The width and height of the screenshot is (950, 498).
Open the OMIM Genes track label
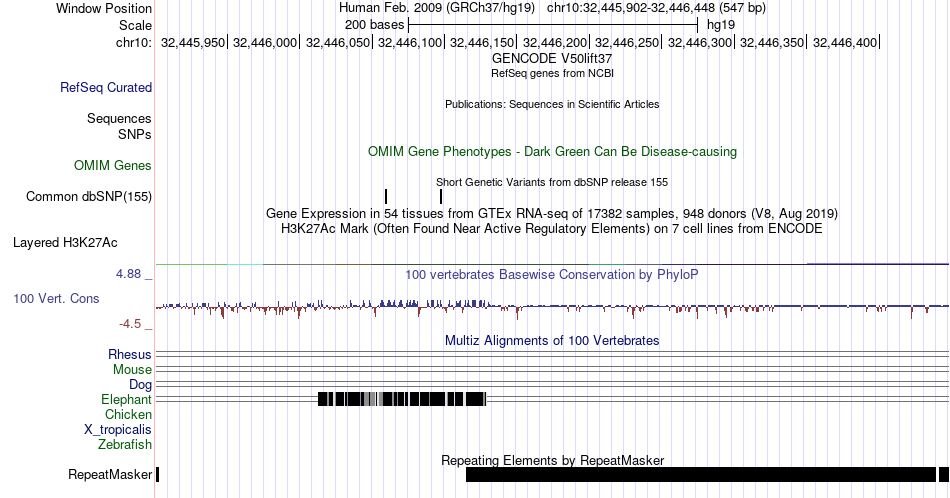(x=113, y=165)
